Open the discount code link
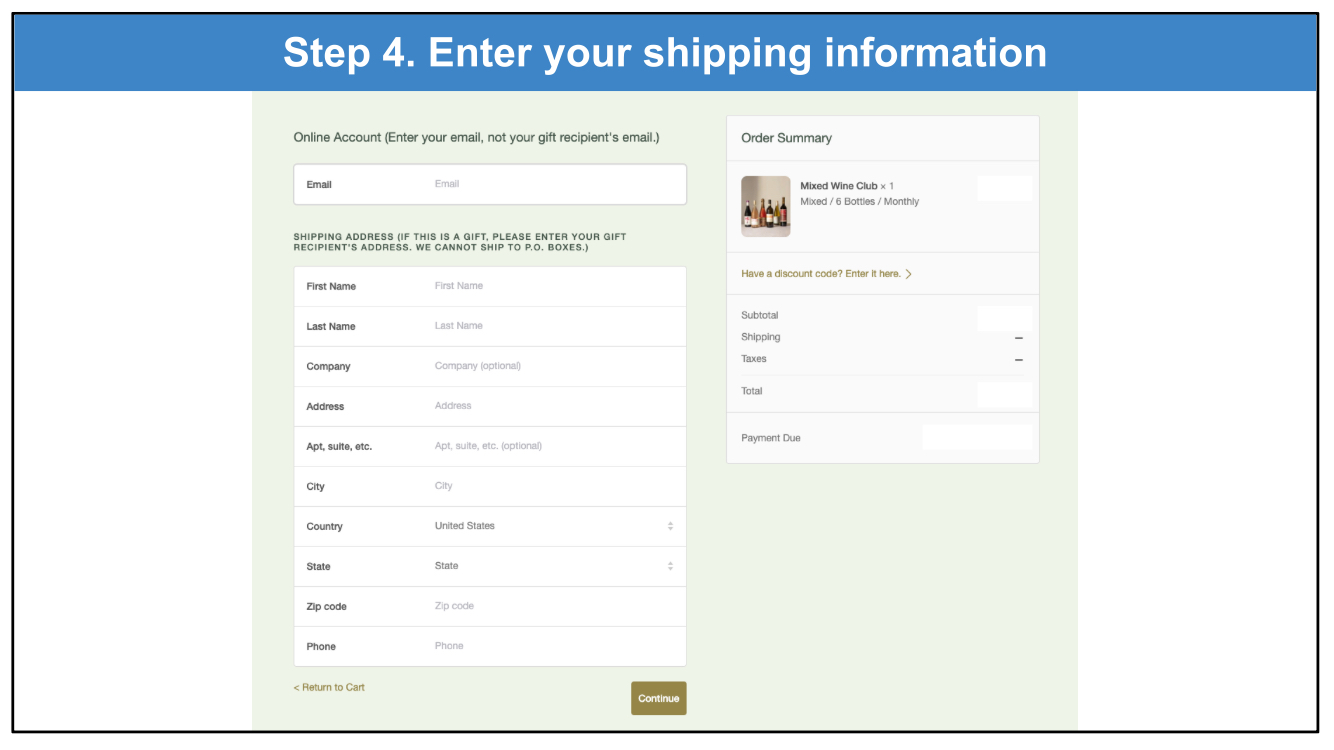This screenshot has width=1334, height=750. [x=820, y=274]
